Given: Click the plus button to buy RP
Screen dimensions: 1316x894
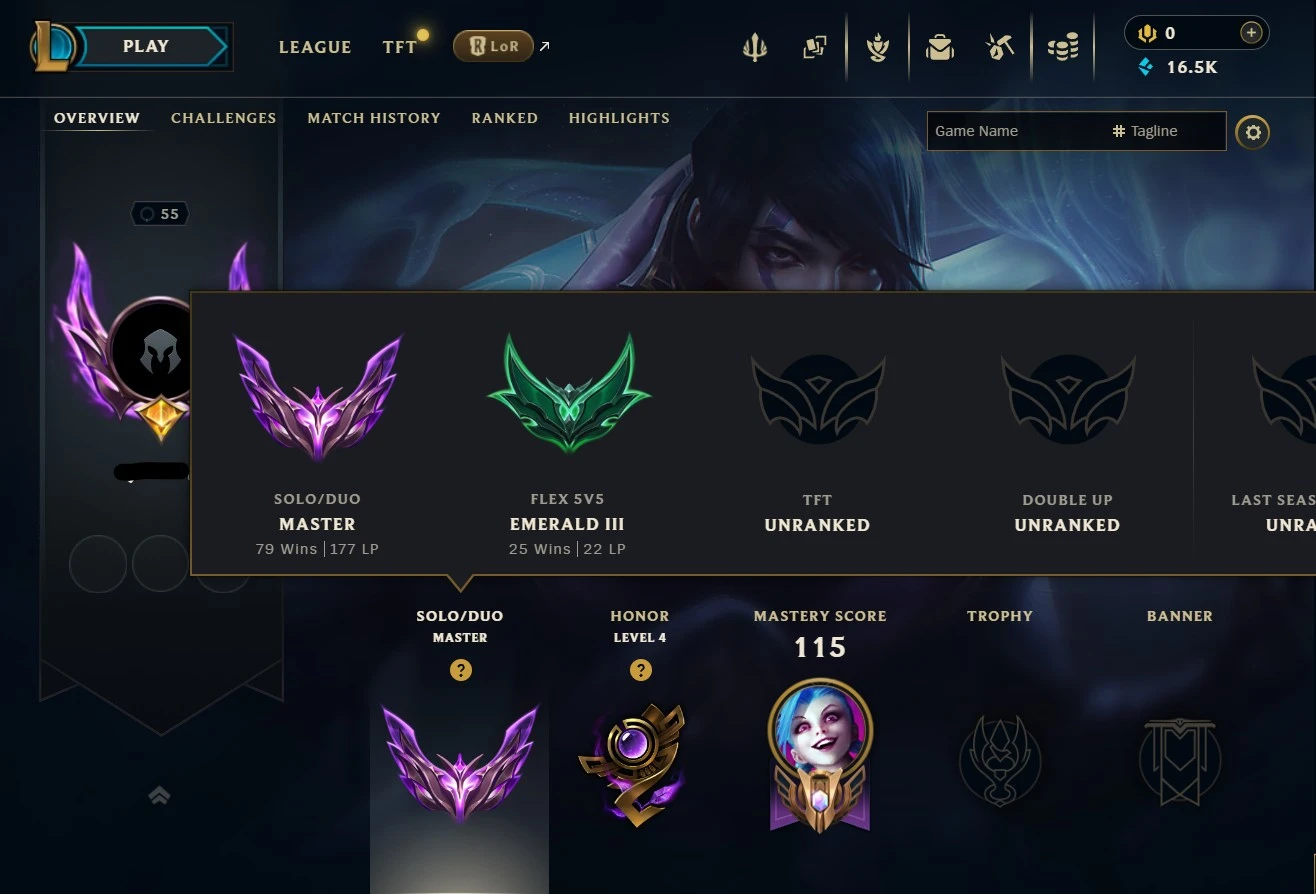Looking at the screenshot, I should tap(1251, 33).
